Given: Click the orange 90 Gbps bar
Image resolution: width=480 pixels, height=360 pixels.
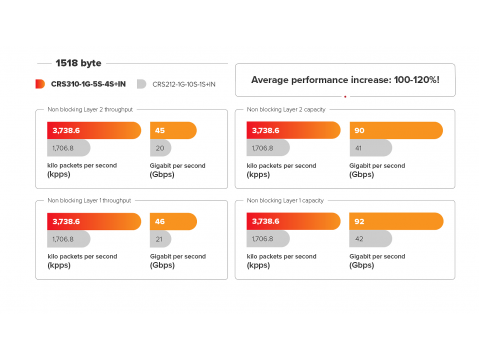Looking at the screenshot, I should pyautogui.click(x=396, y=130).
